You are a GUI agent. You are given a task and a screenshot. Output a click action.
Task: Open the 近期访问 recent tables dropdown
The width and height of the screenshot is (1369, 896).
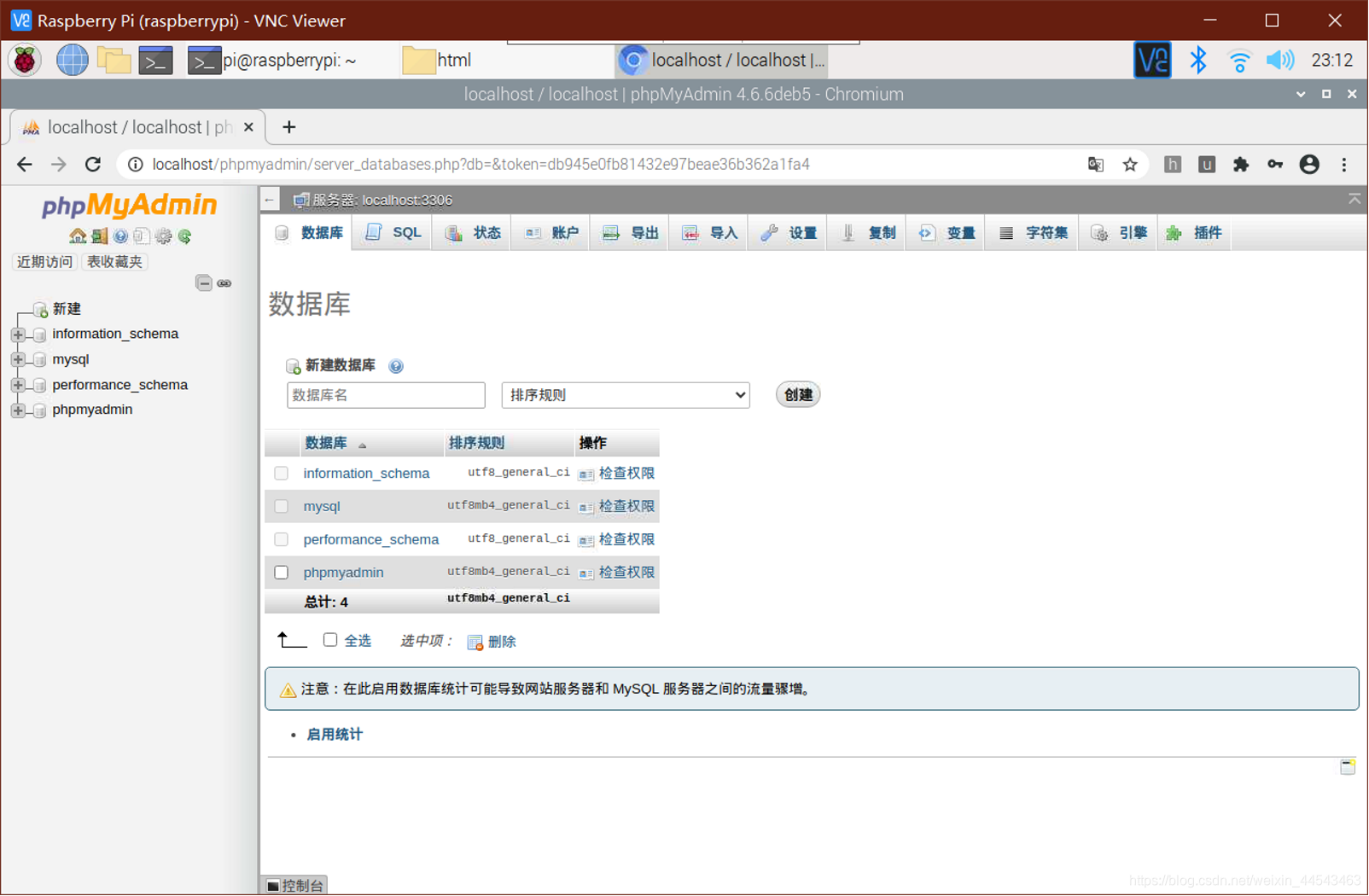pyautogui.click(x=45, y=262)
